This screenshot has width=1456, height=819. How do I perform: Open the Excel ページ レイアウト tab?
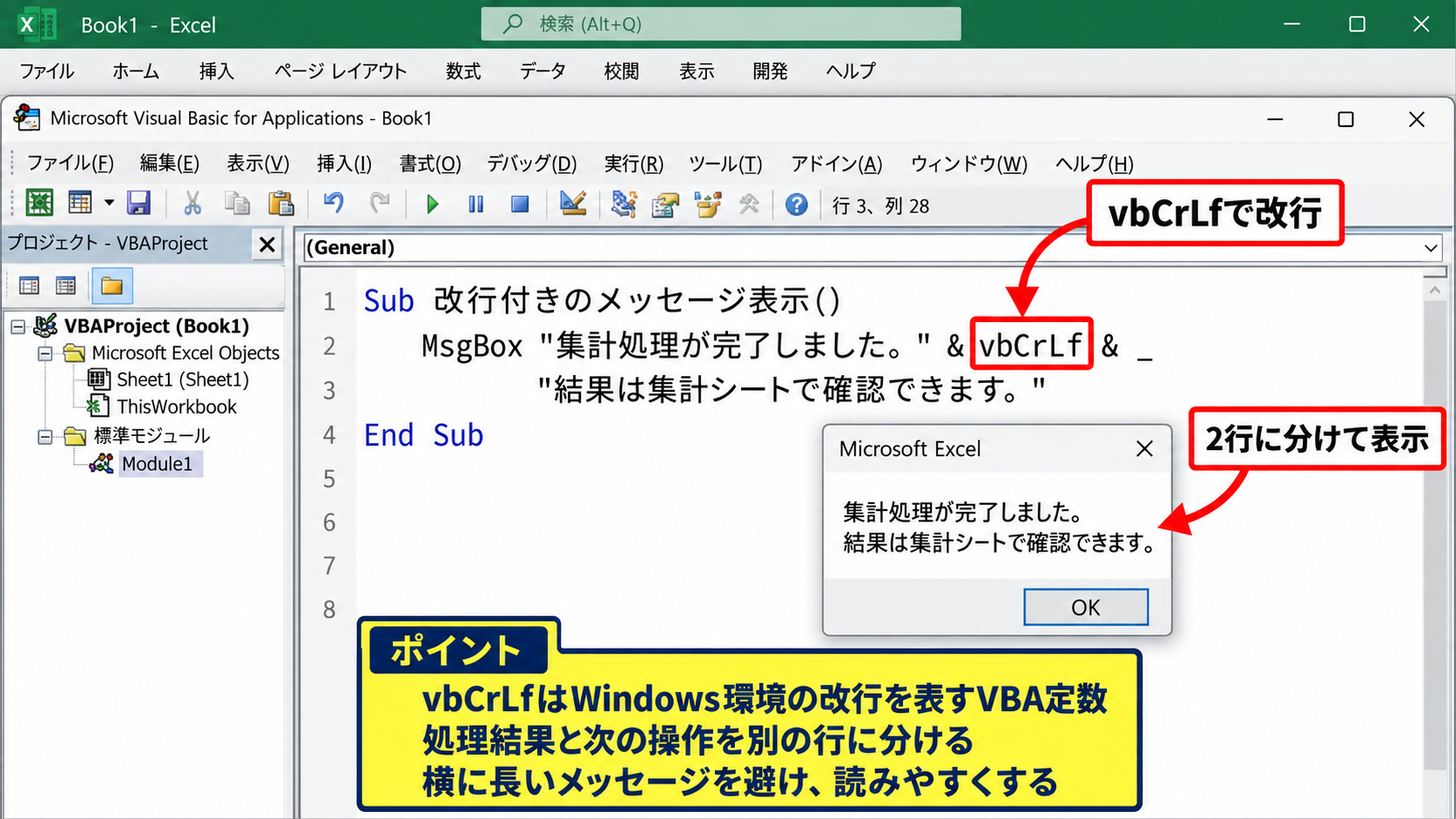click(340, 71)
